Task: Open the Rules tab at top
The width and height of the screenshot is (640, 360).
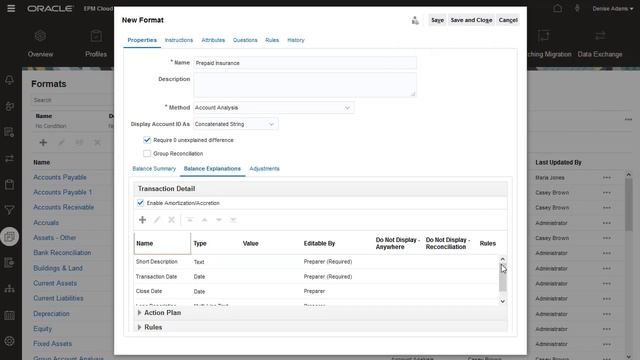Action: point(272,40)
